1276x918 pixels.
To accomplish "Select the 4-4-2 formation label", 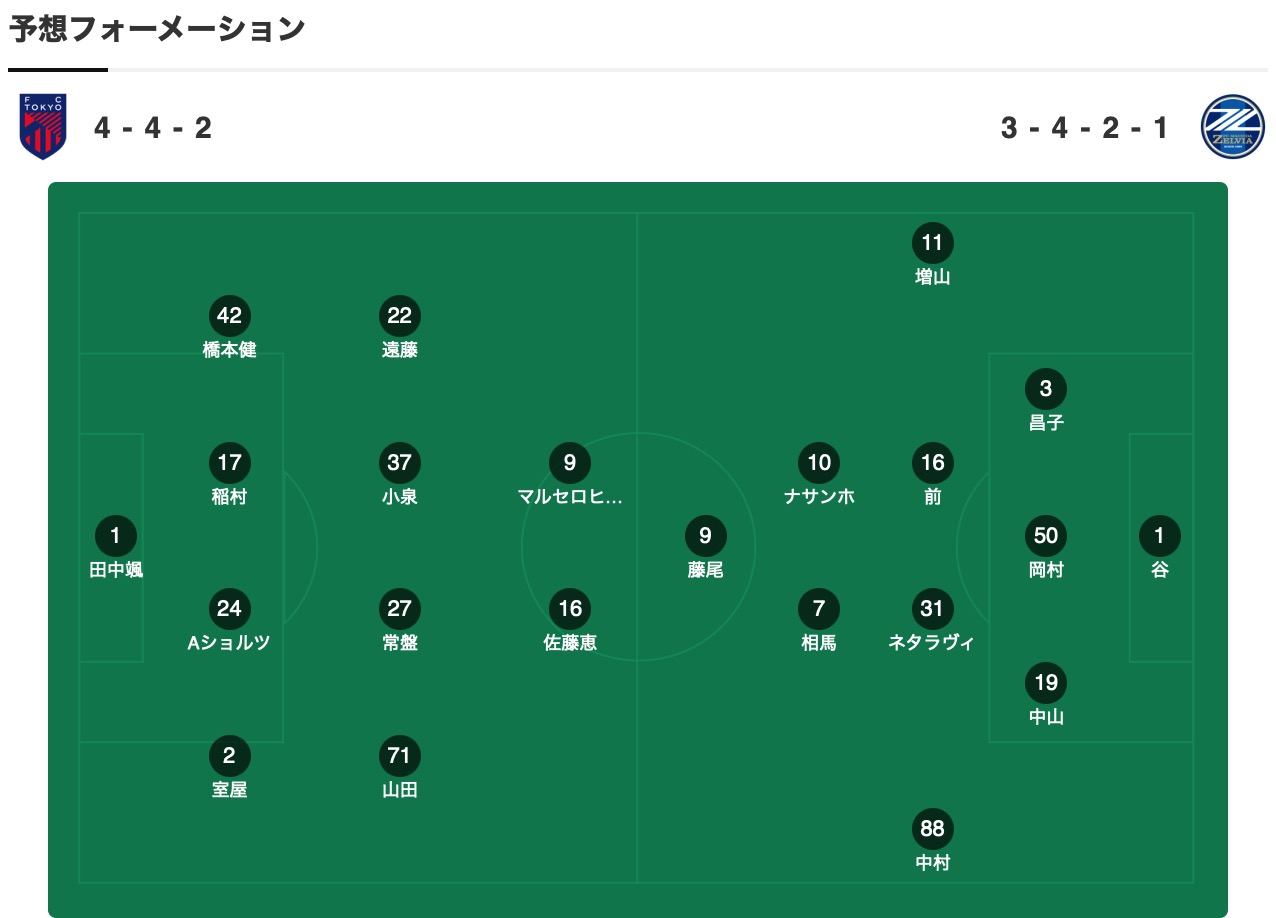I will click(x=153, y=128).
